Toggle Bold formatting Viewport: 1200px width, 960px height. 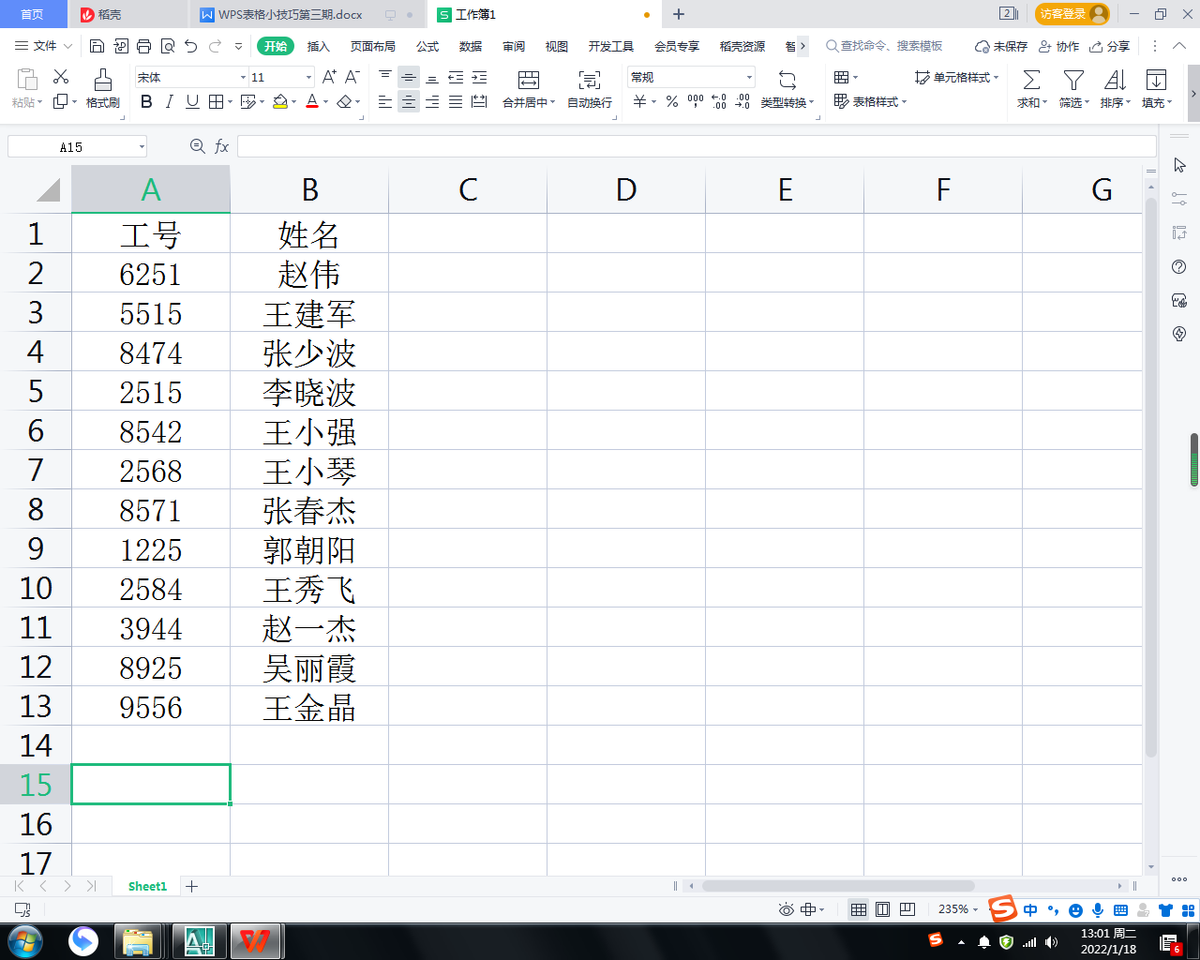147,101
